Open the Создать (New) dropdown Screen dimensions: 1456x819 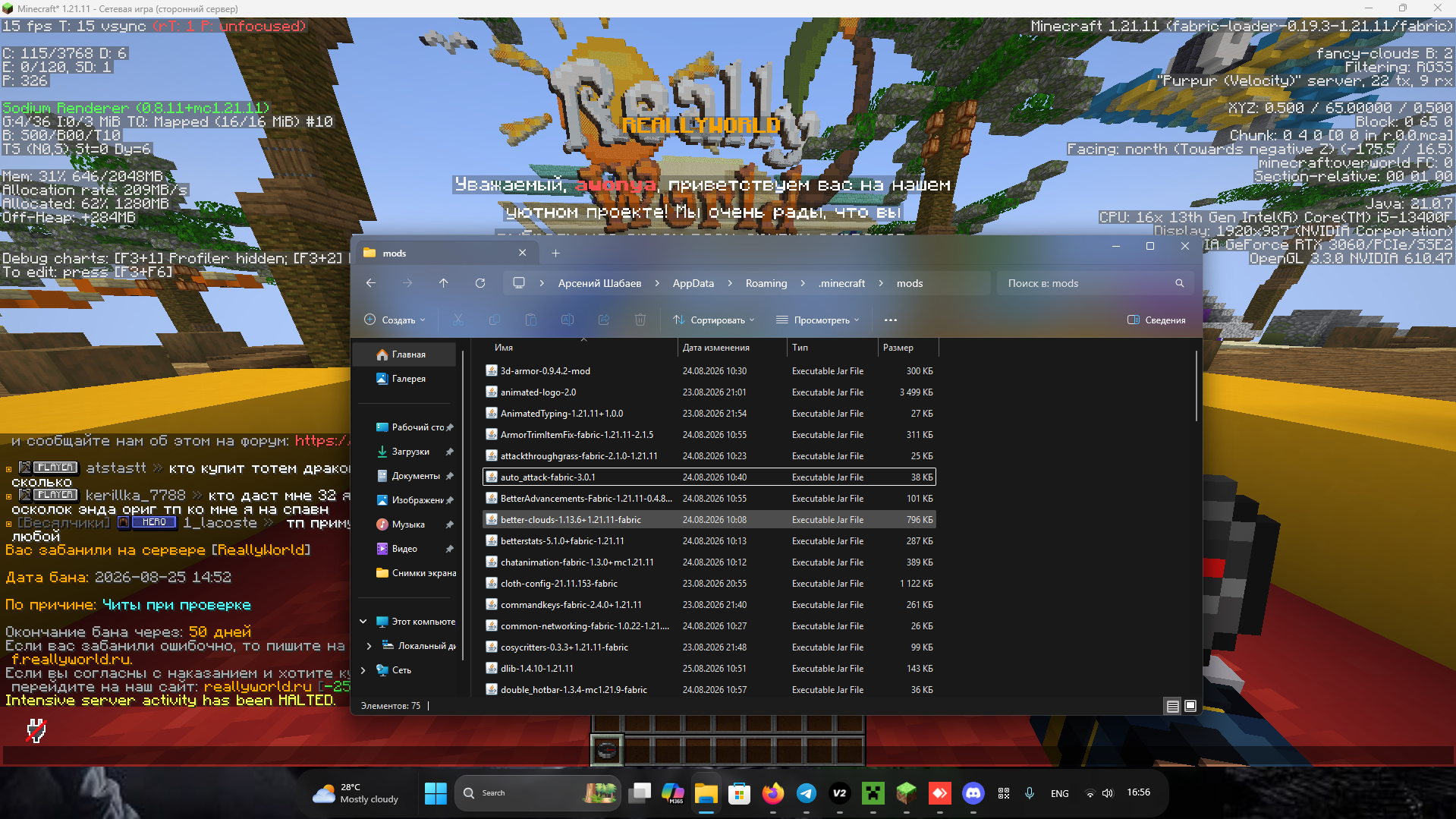point(395,320)
